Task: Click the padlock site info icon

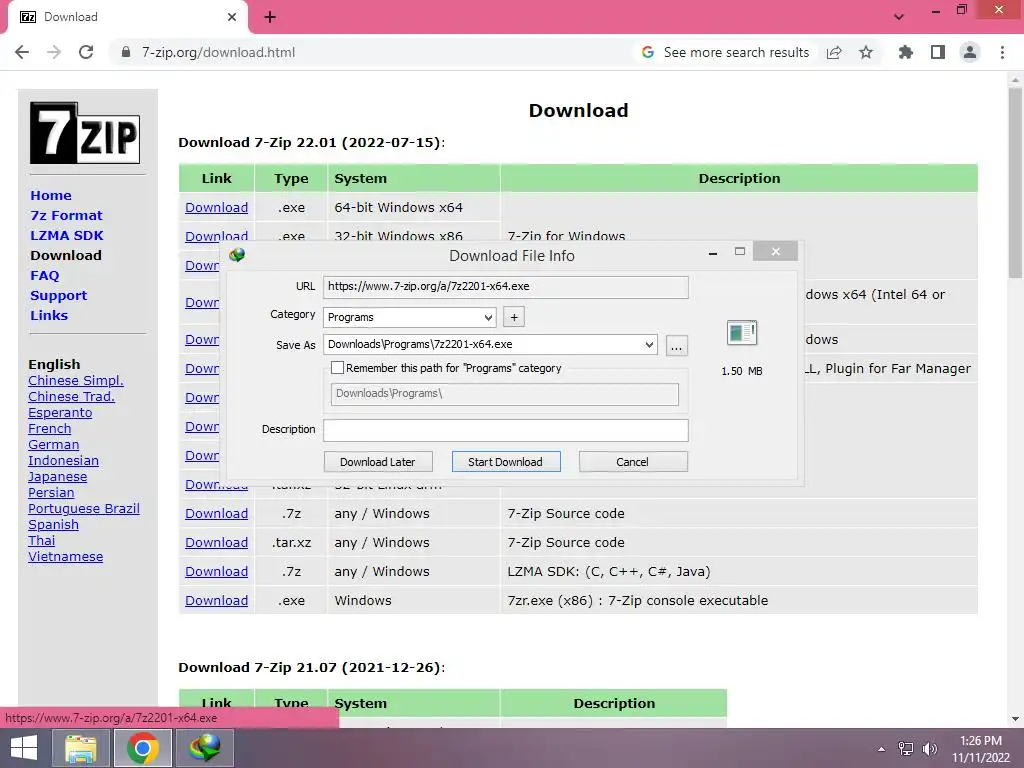Action: 126,52
